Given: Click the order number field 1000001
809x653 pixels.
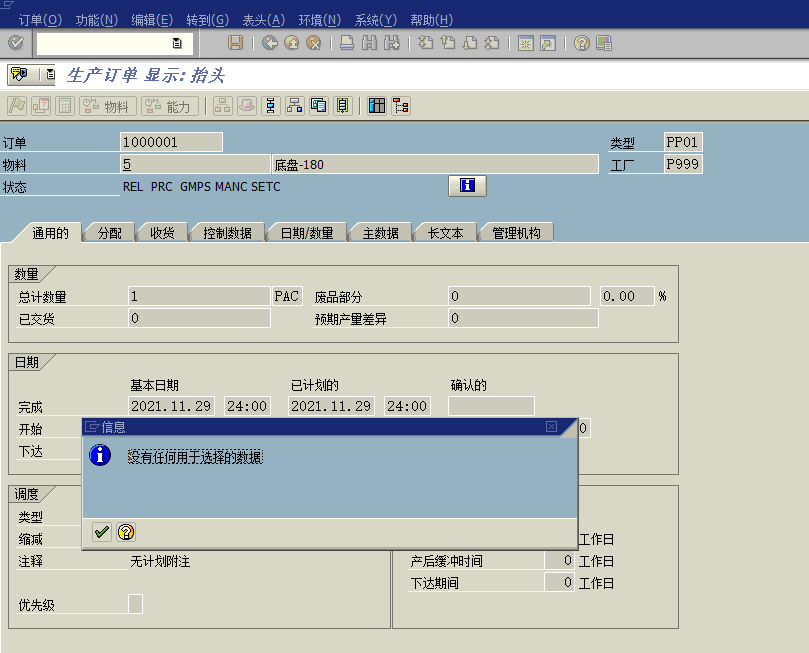Looking at the screenshot, I should click(x=171, y=142).
